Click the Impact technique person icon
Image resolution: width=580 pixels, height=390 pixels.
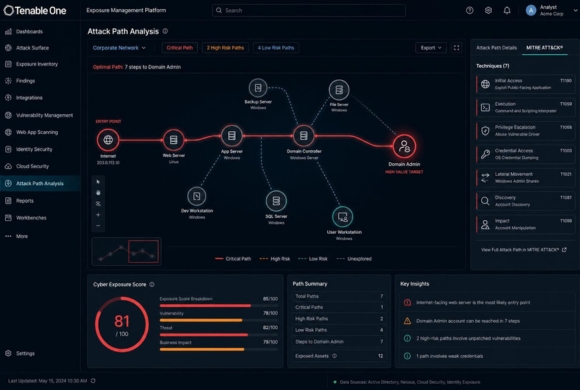[x=485, y=224]
